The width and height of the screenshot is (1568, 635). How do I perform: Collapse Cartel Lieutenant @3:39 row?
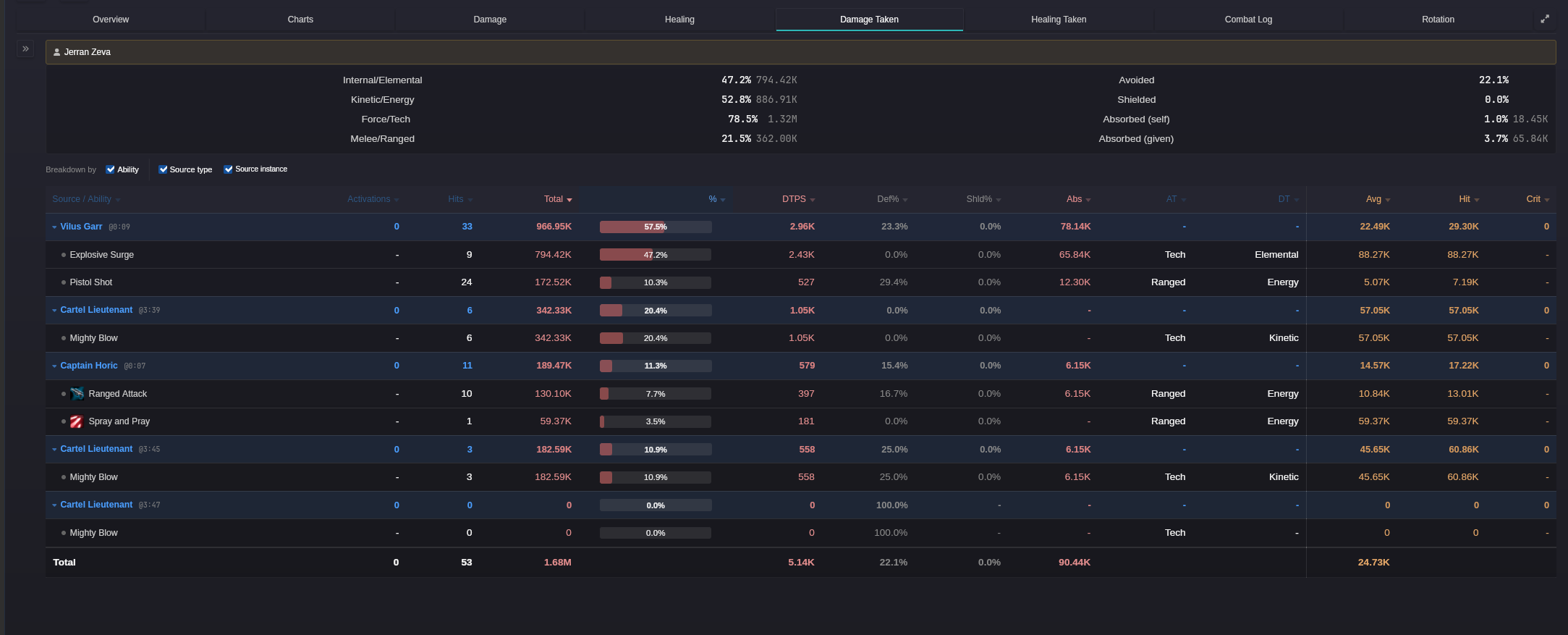tap(54, 311)
